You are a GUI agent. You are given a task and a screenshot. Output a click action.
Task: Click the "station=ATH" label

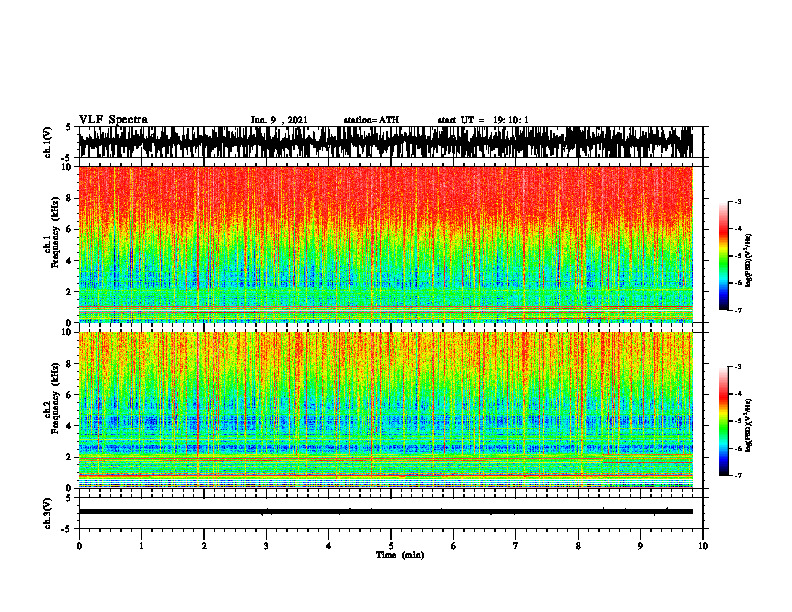click(371, 120)
